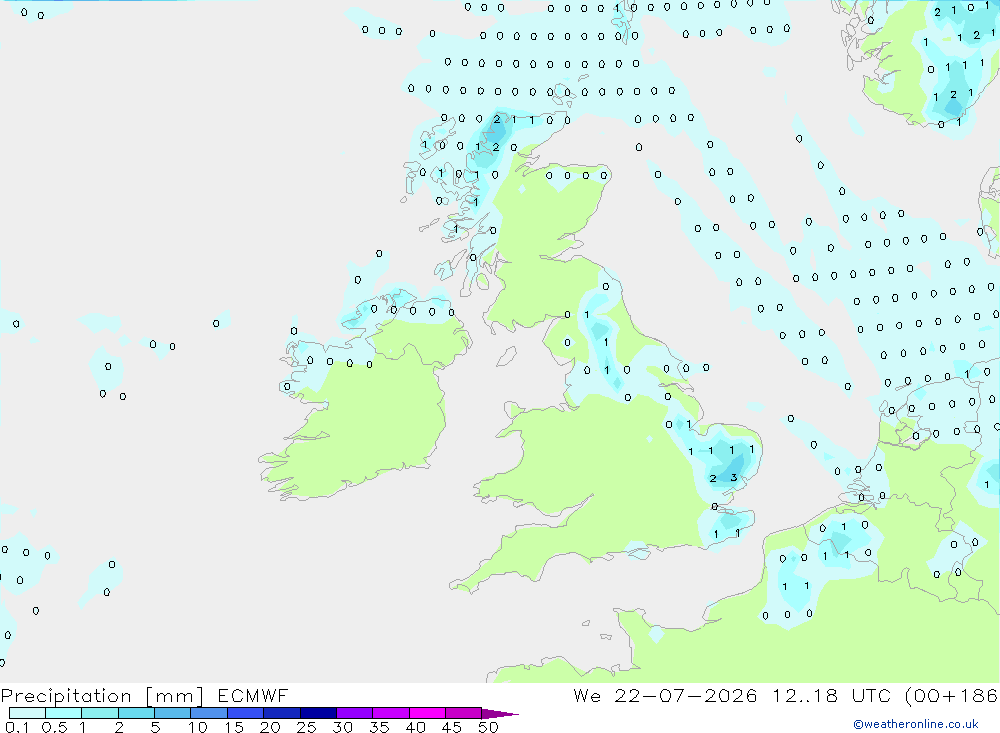Select the 15–20 mm royal blue swatch

tap(246, 713)
